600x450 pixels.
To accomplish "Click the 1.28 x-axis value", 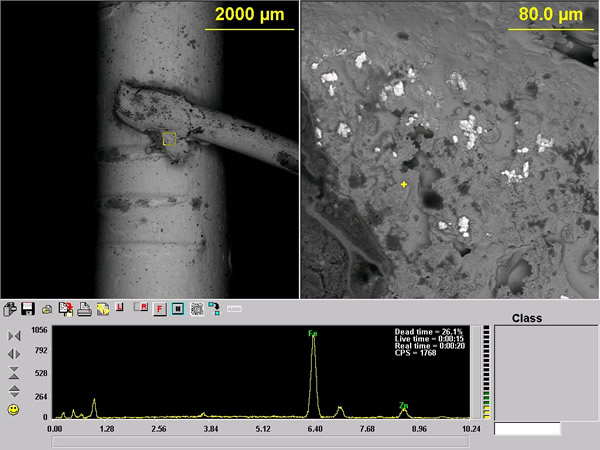I will [x=107, y=429].
